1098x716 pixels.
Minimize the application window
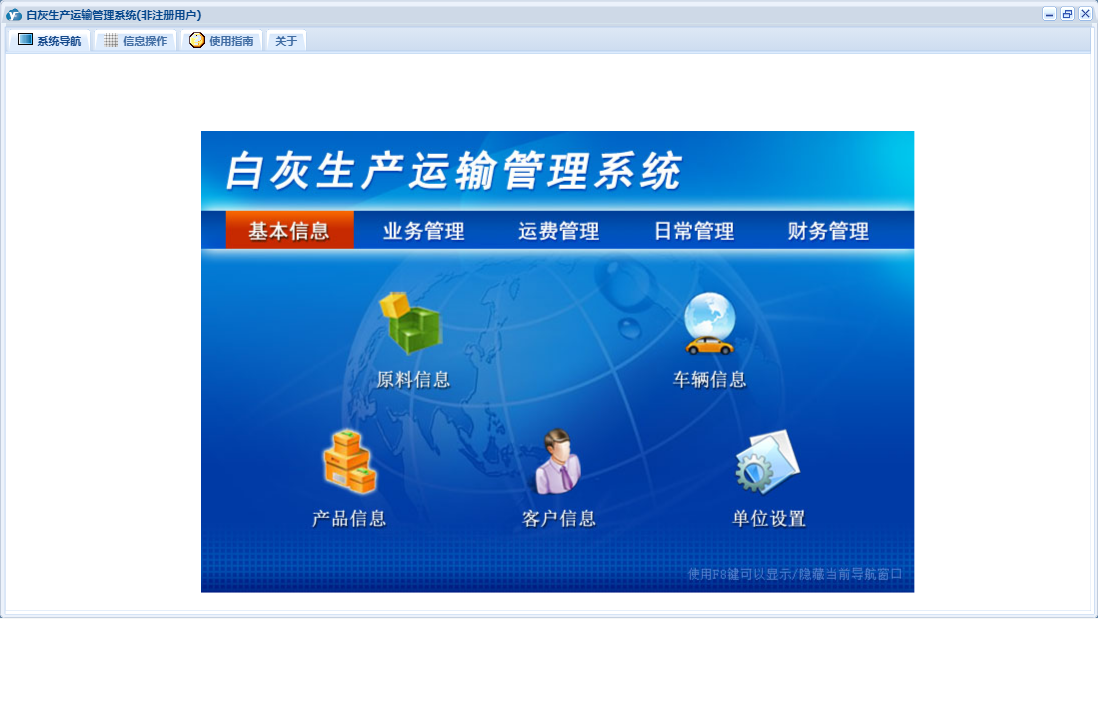click(x=1049, y=14)
